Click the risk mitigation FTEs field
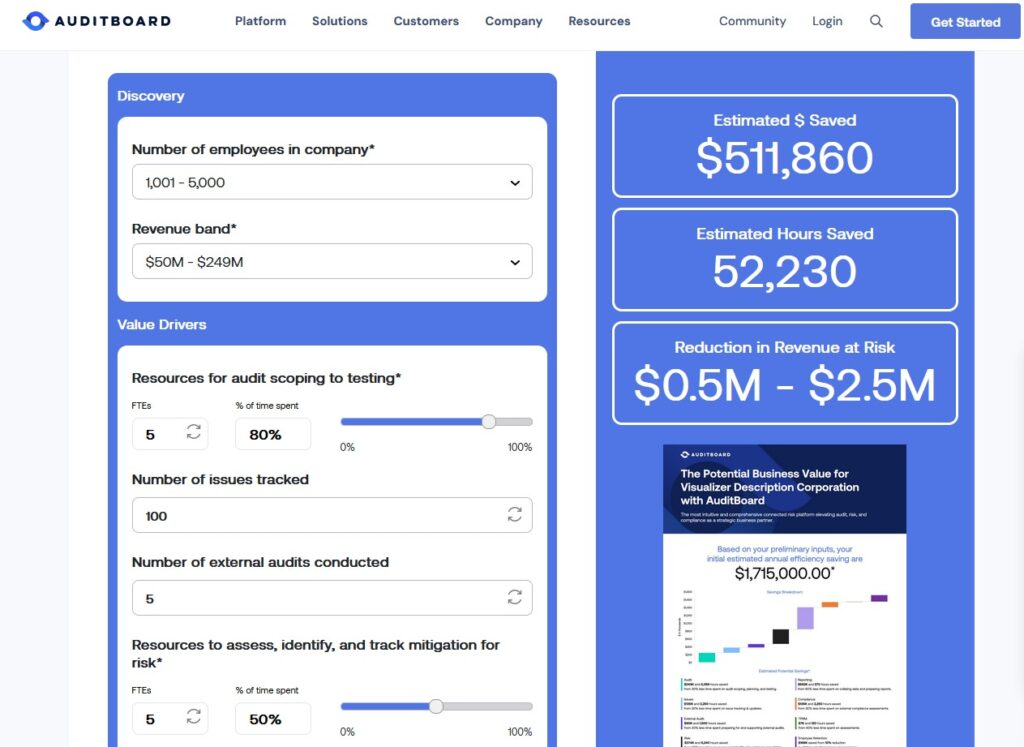Screen dimensions: 1024x747 (170, 719)
